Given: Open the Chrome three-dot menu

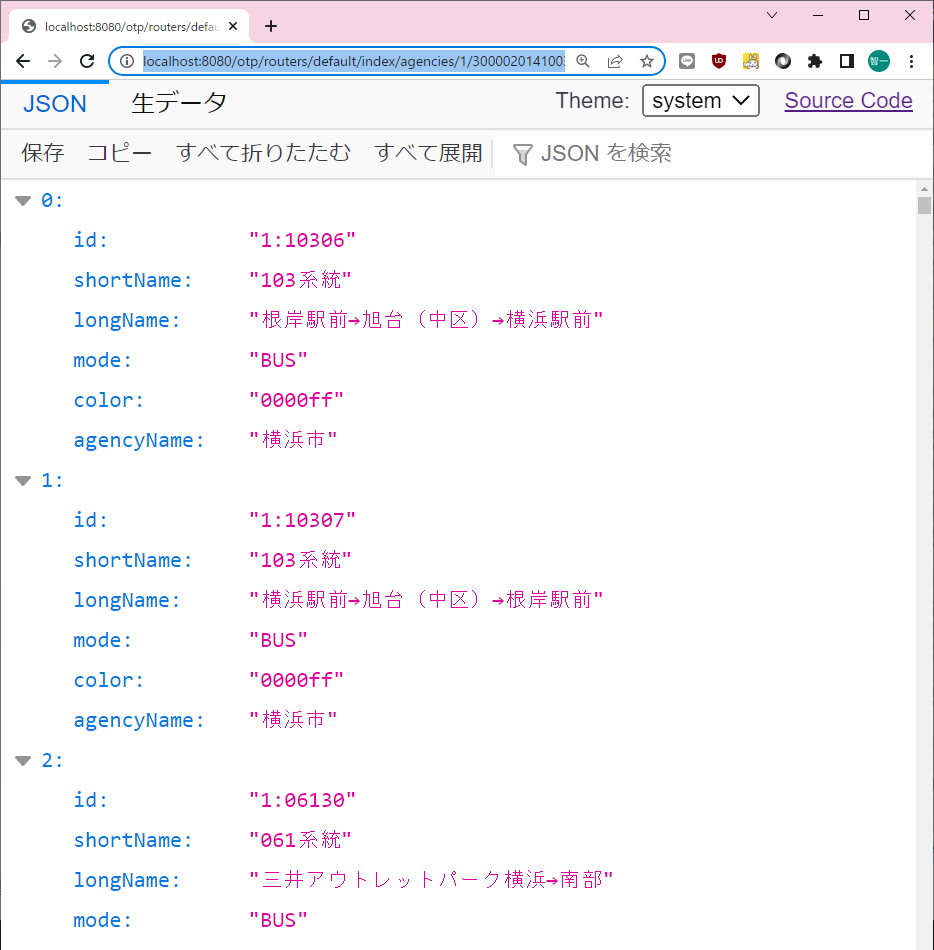Looking at the screenshot, I should (x=911, y=61).
